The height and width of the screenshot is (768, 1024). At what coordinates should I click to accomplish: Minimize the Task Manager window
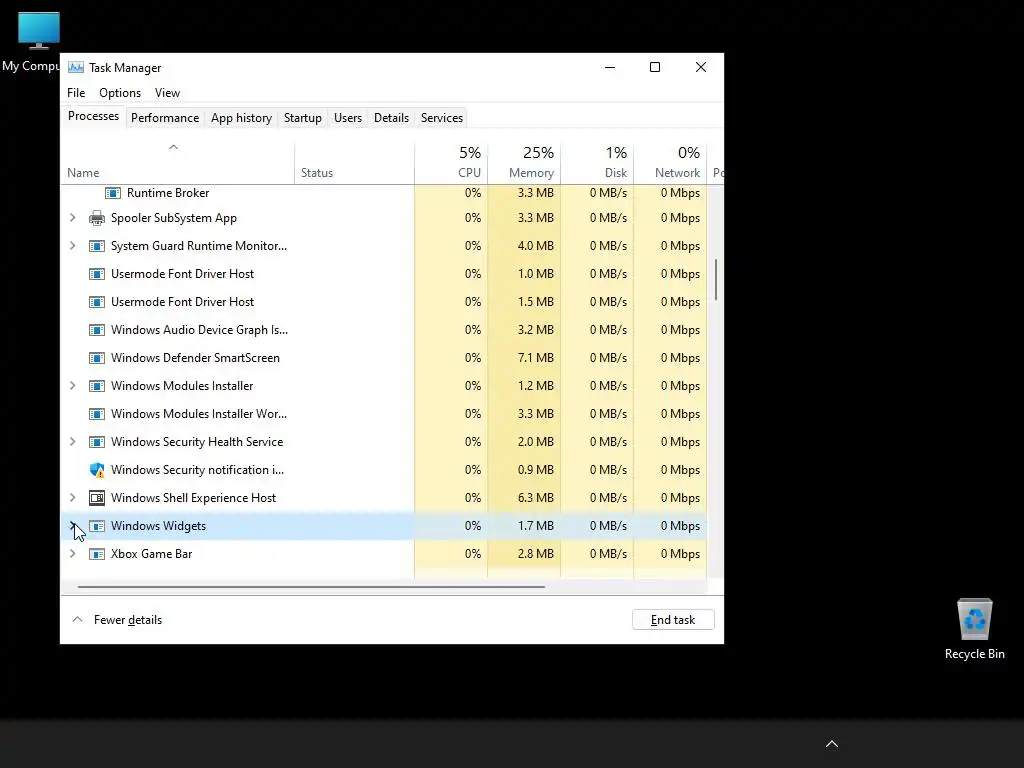point(610,67)
